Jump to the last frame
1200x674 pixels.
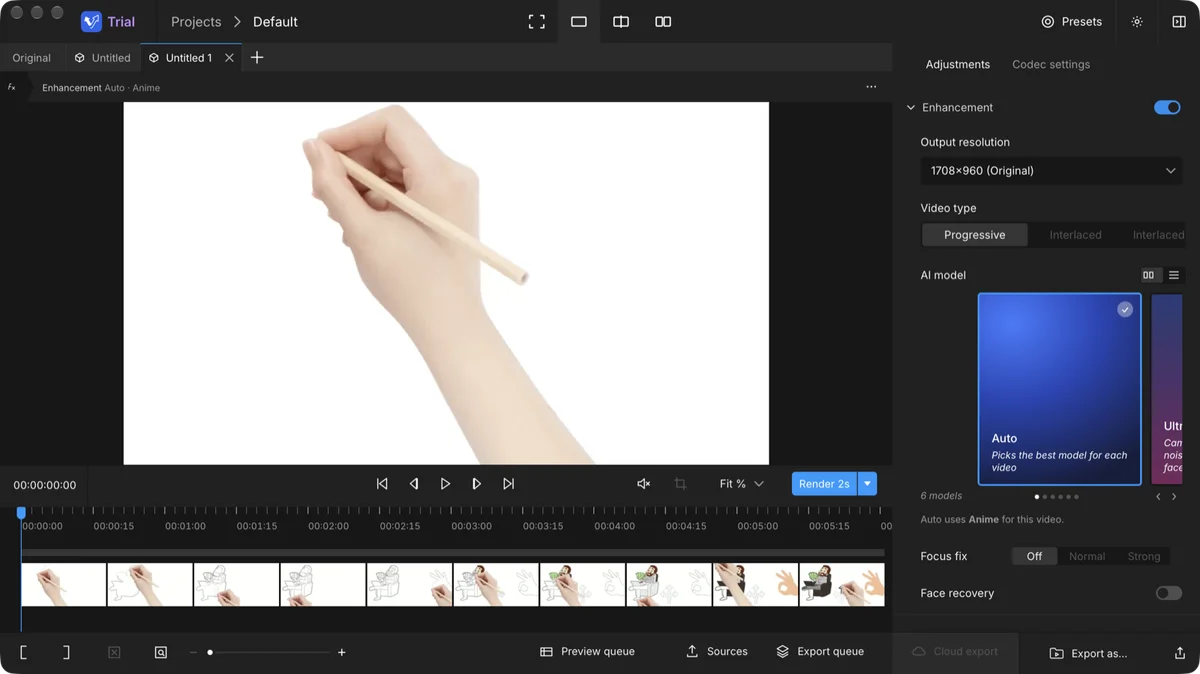(x=509, y=484)
